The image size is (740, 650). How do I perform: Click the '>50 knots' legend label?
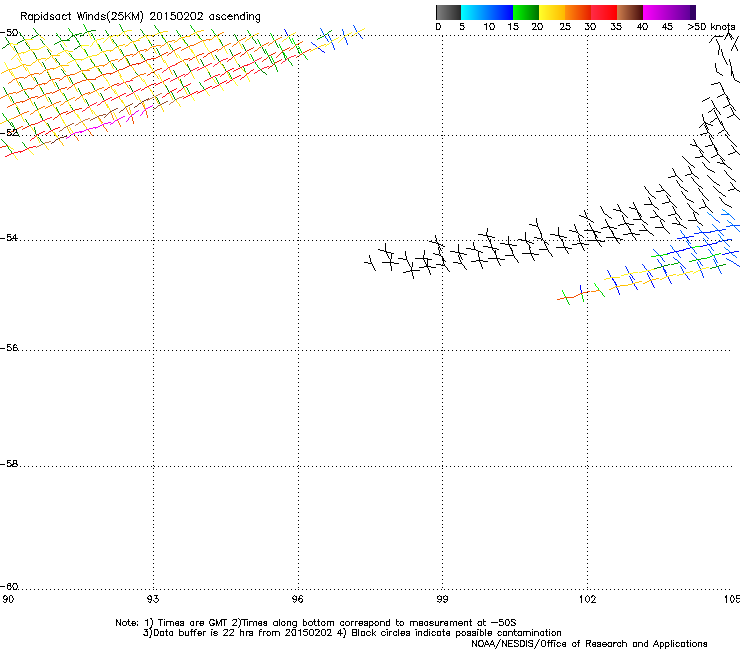711,26
